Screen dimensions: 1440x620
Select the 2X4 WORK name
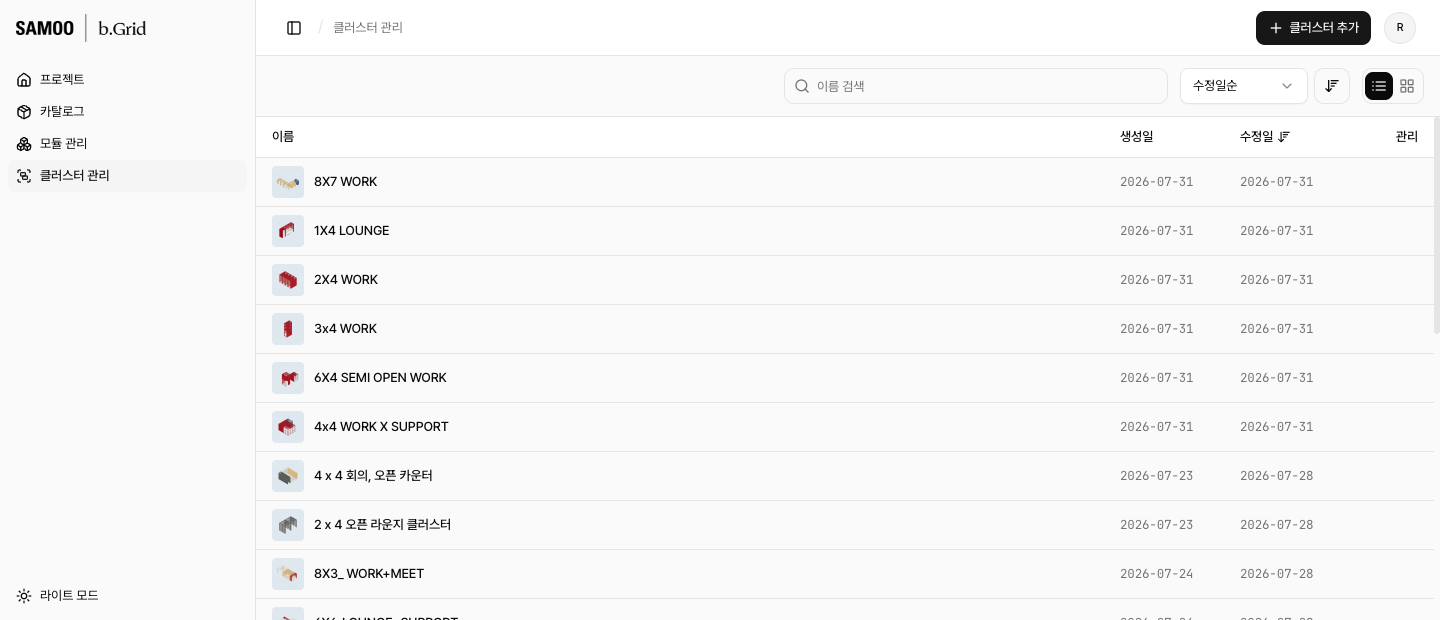click(346, 280)
